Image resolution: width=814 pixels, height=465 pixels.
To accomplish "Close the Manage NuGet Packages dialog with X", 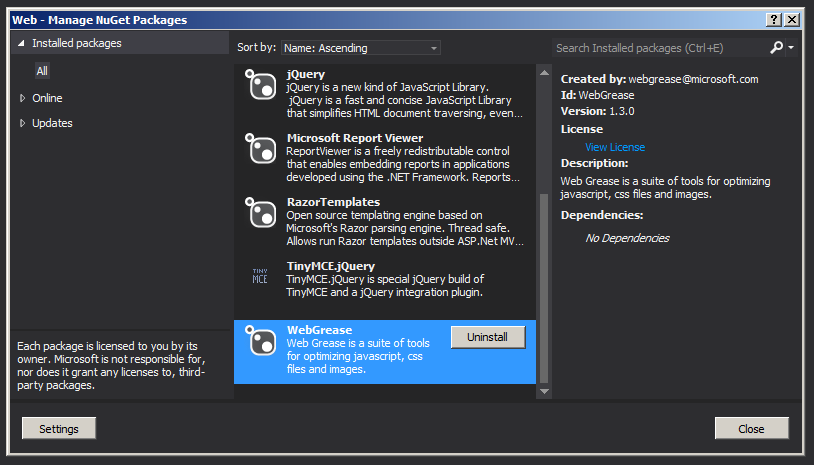I will click(792, 20).
